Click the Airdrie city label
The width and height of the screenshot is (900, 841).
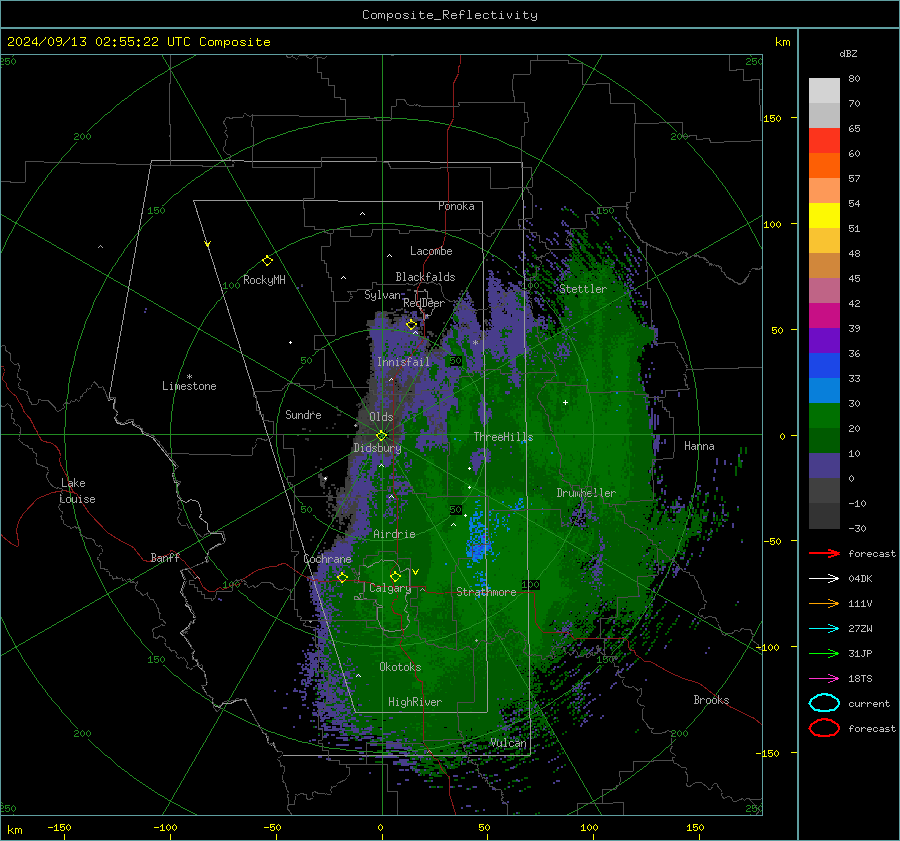coord(394,534)
